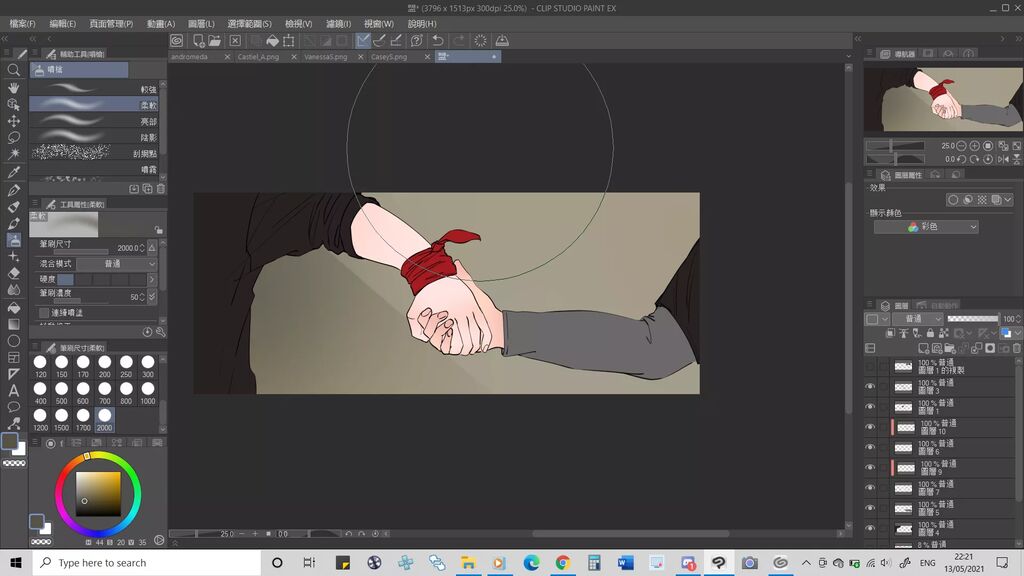1024x576 pixels.
Task: Choose brush size preset 1000
Action: point(148,393)
